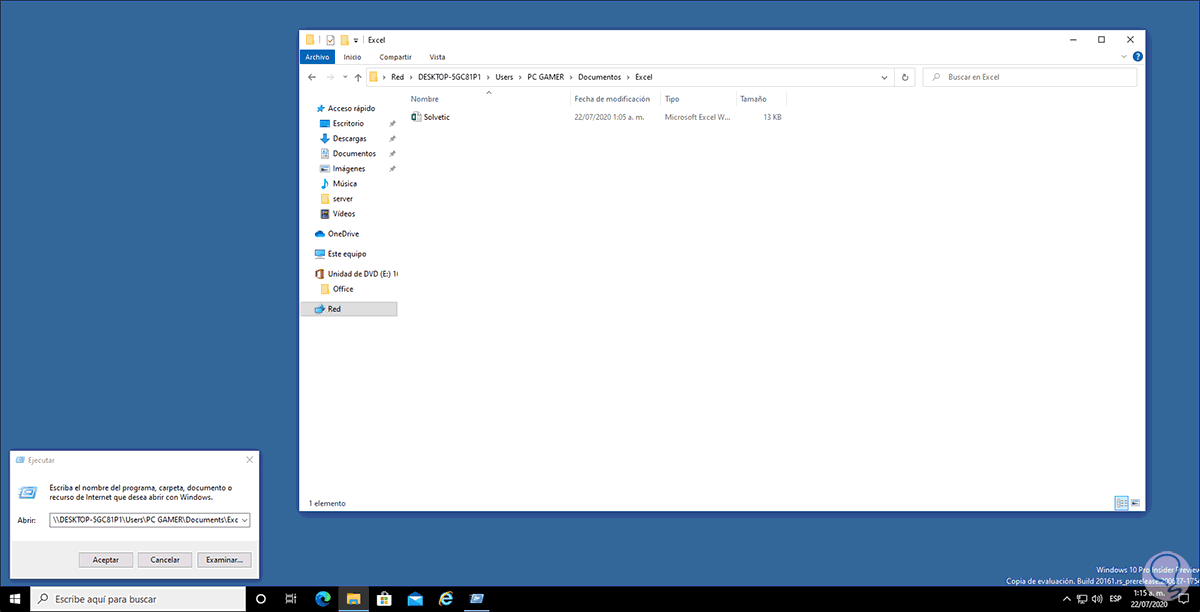Open the Archivo ribbon tab
1200x612 pixels.
(317, 57)
